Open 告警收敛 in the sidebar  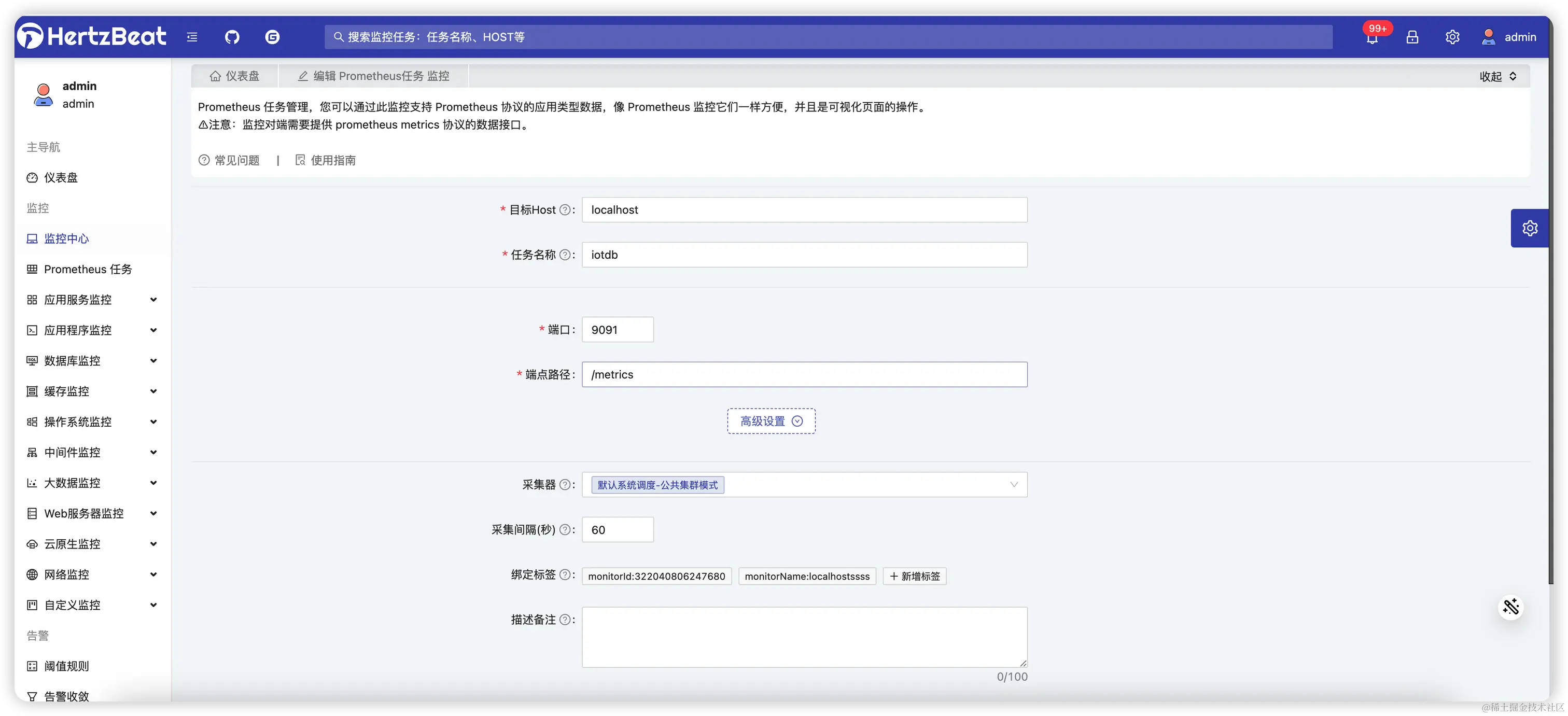coord(91,696)
